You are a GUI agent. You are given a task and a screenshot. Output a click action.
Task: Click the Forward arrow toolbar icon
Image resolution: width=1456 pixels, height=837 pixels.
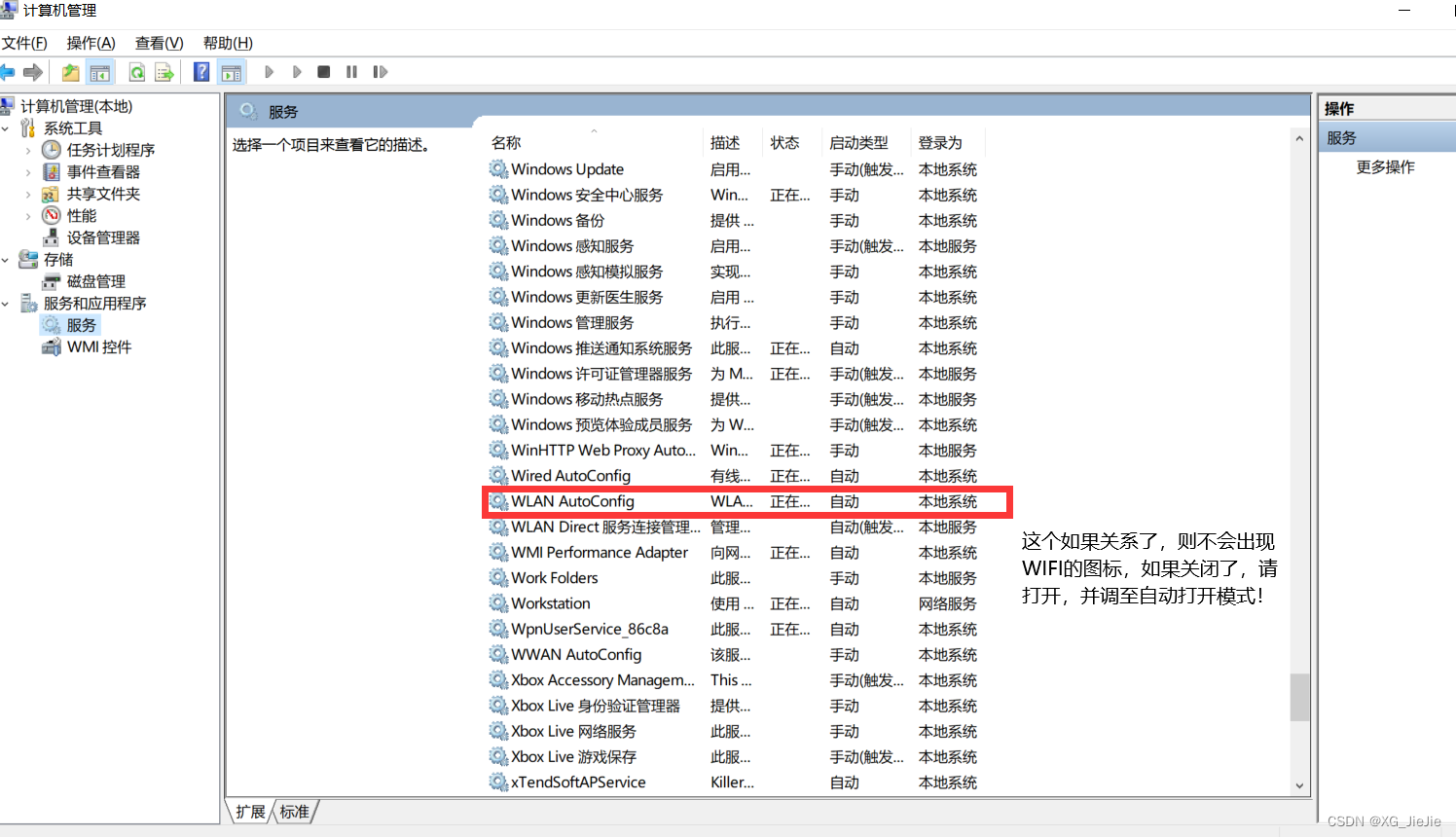pos(34,72)
